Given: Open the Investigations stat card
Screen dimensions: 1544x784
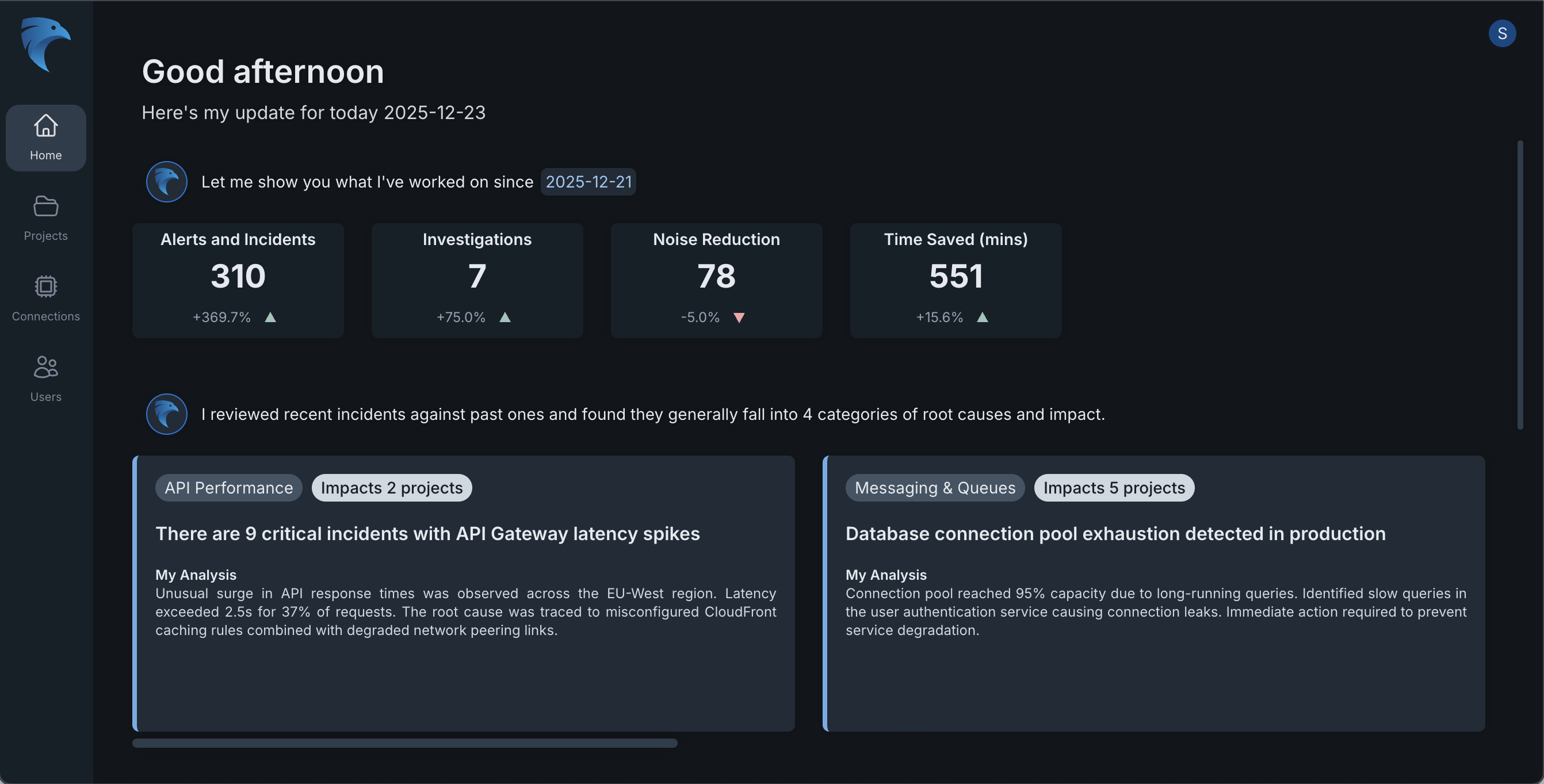Looking at the screenshot, I should point(477,281).
